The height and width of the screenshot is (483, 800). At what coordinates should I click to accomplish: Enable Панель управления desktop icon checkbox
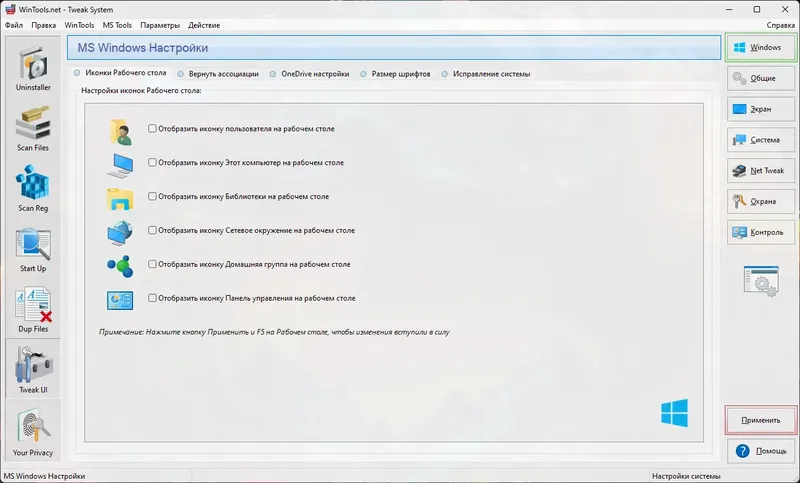click(152, 298)
